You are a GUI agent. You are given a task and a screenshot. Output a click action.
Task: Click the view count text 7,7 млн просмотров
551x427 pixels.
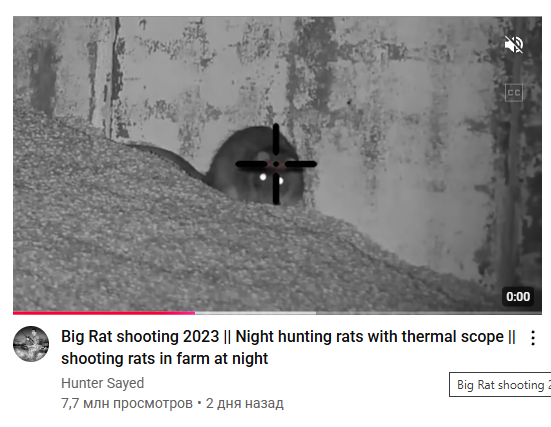click(x=127, y=403)
